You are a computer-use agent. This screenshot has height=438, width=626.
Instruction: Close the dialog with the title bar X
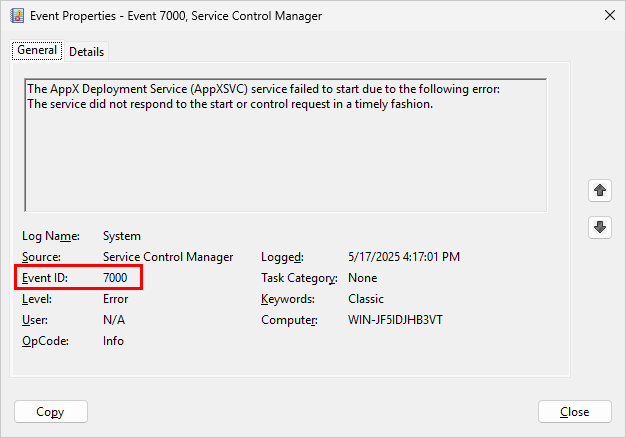[x=610, y=15]
